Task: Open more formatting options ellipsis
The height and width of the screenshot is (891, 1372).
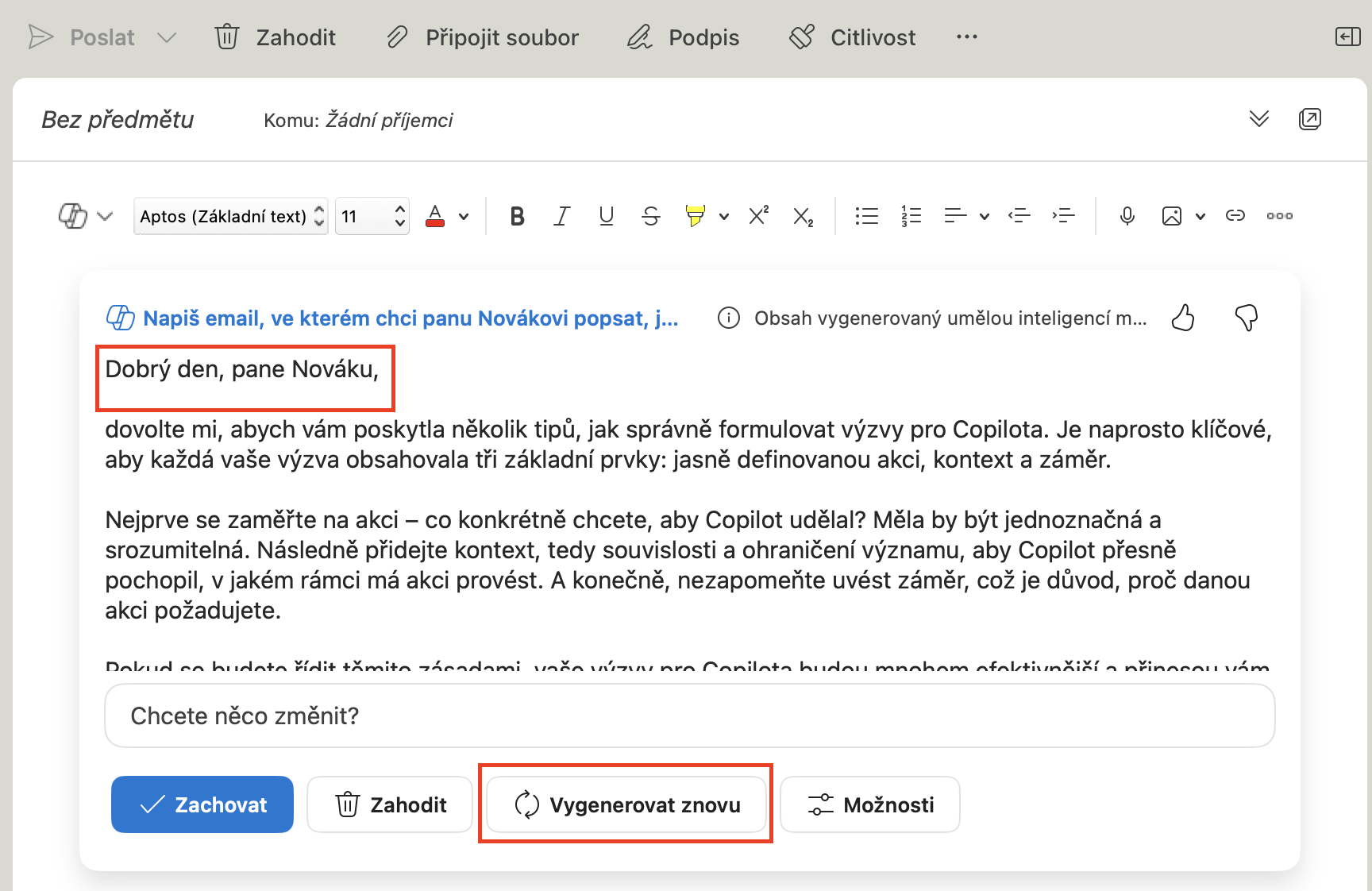Action: point(1280,216)
